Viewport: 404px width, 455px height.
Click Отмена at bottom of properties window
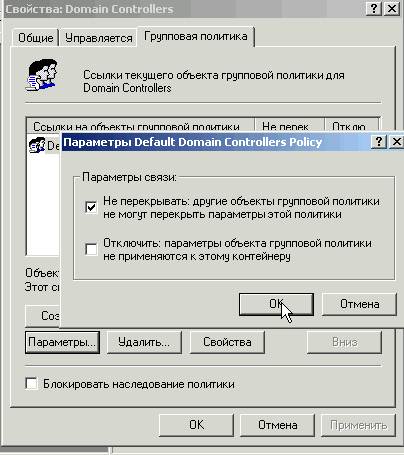pos(278,425)
